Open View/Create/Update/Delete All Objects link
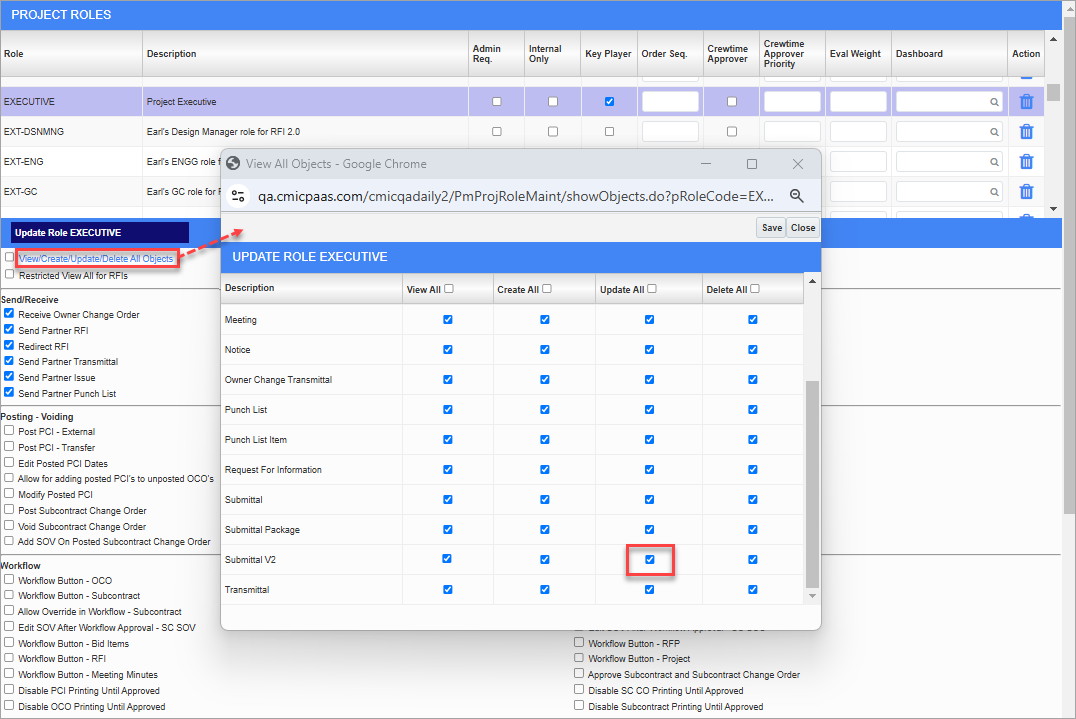 point(96,259)
